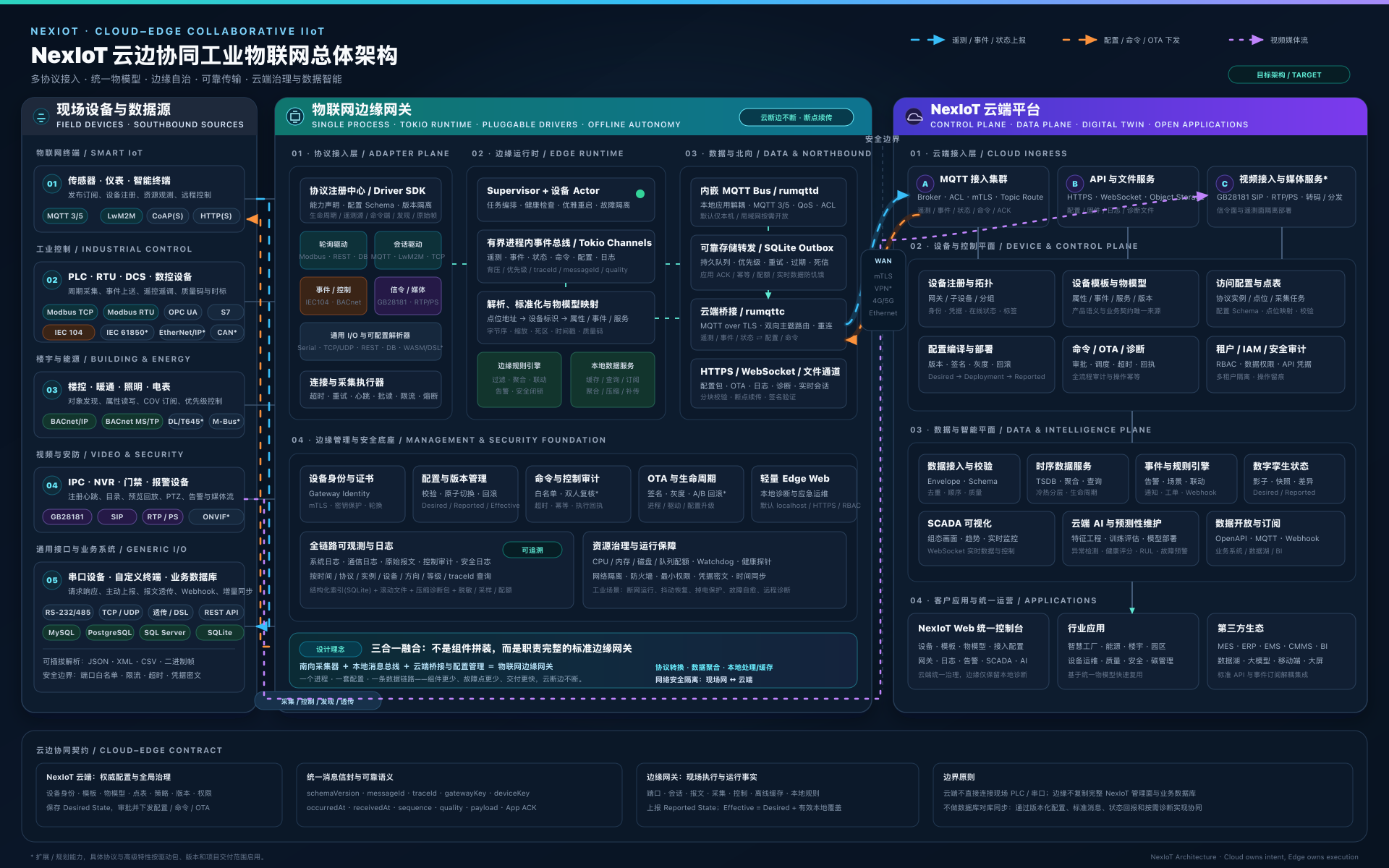Select the RS-232/485 chip
This screenshot has height=868, width=1389.
(x=68, y=612)
